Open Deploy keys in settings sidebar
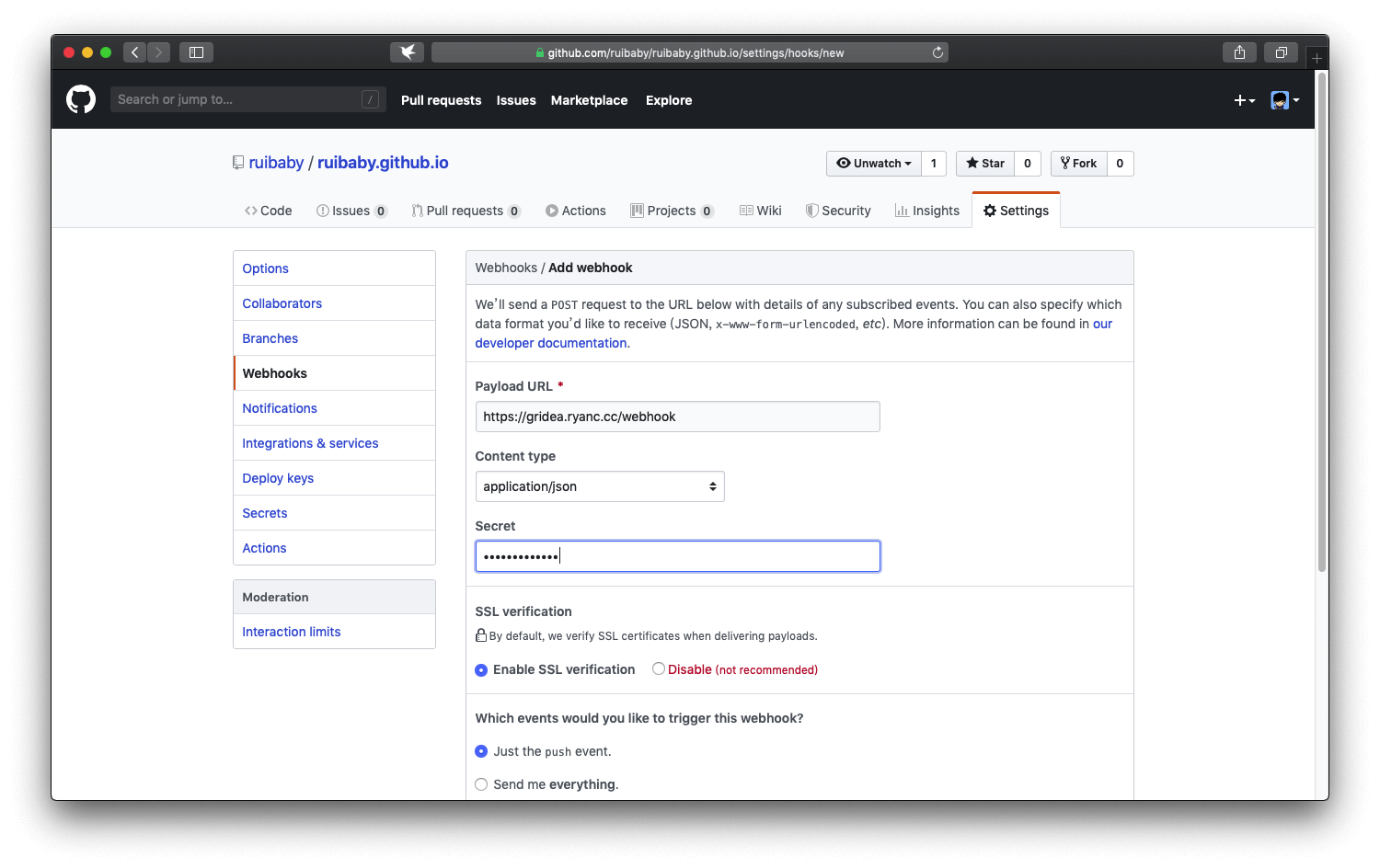Screen dimensions: 1380x868 click(x=278, y=478)
